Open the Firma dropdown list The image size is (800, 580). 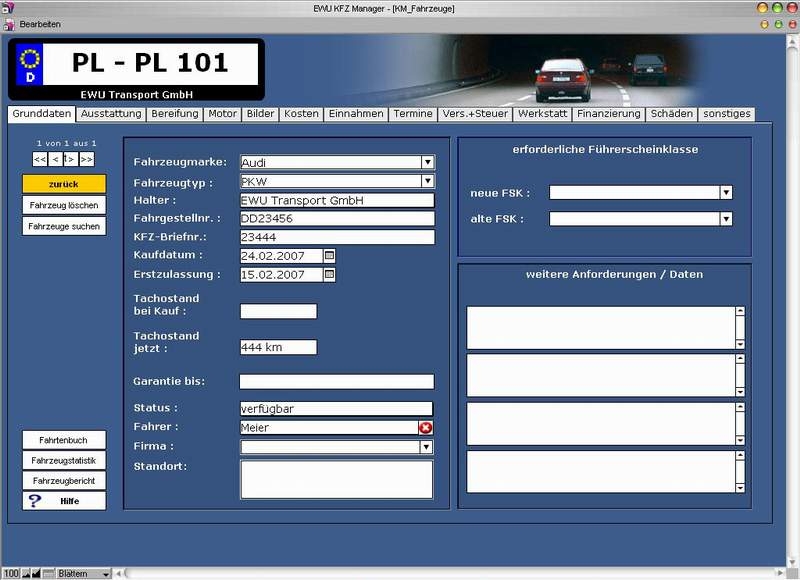[427, 447]
